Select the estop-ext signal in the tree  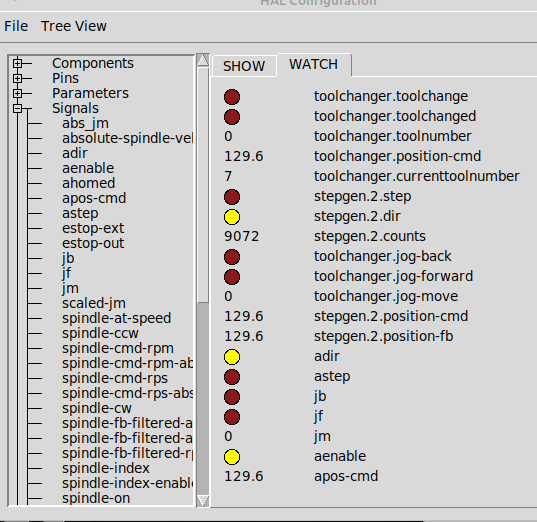[x=93, y=228]
